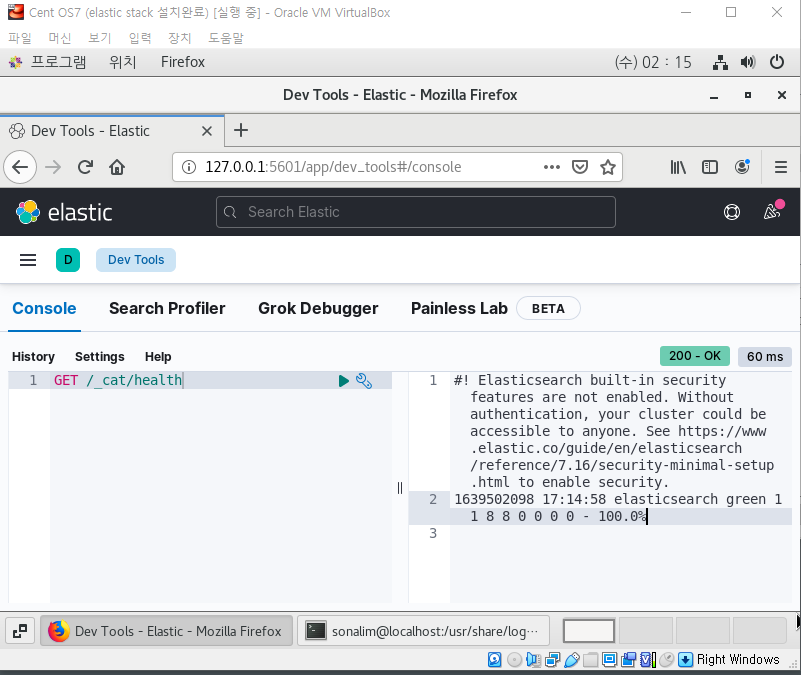Click the BETA badge
Viewport: 801px width, 675px height.
pyautogui.click(x=548, y=309)
